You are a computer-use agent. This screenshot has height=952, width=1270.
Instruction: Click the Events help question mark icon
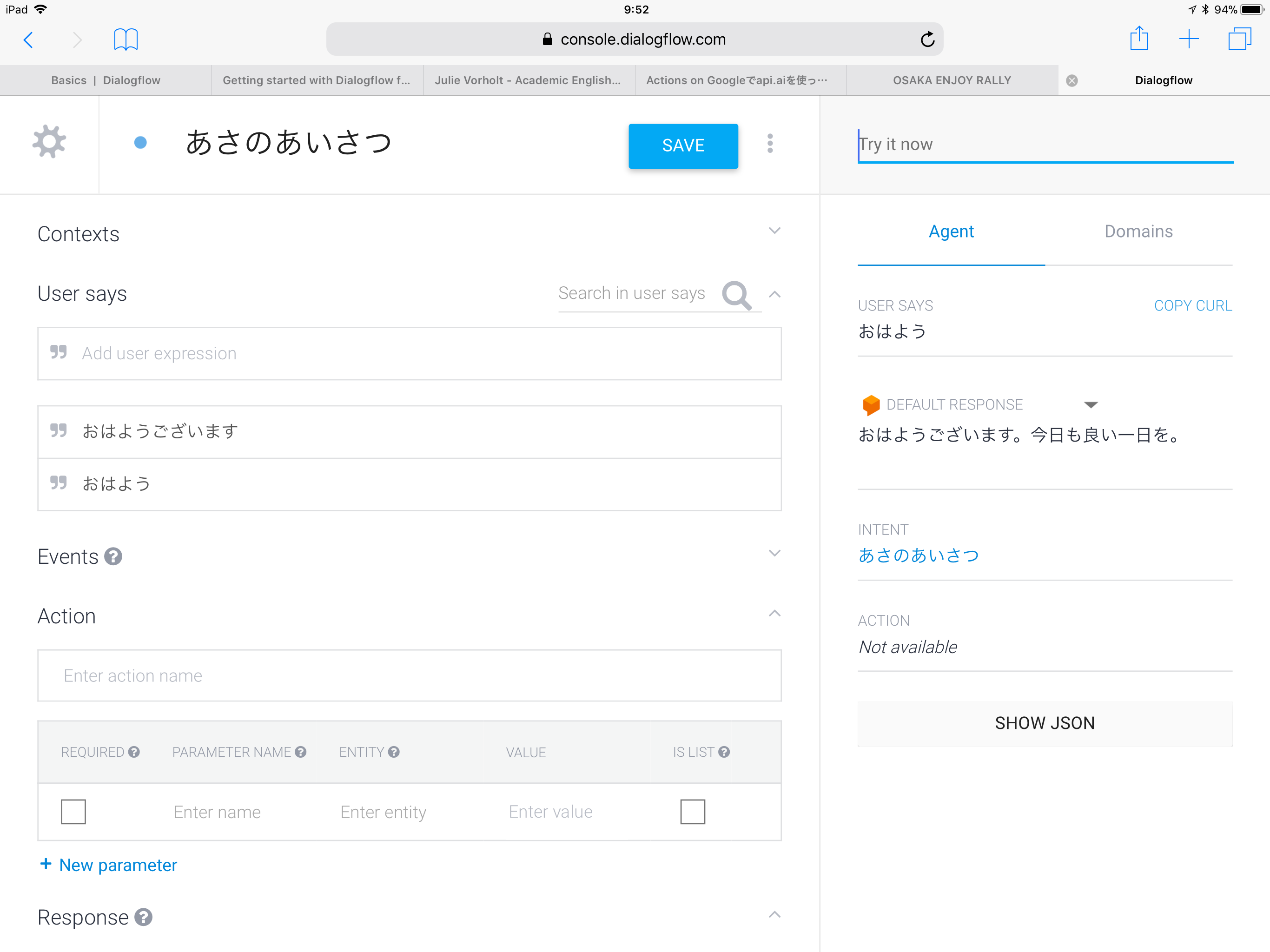pyautogui.click(x=114, y=556)
